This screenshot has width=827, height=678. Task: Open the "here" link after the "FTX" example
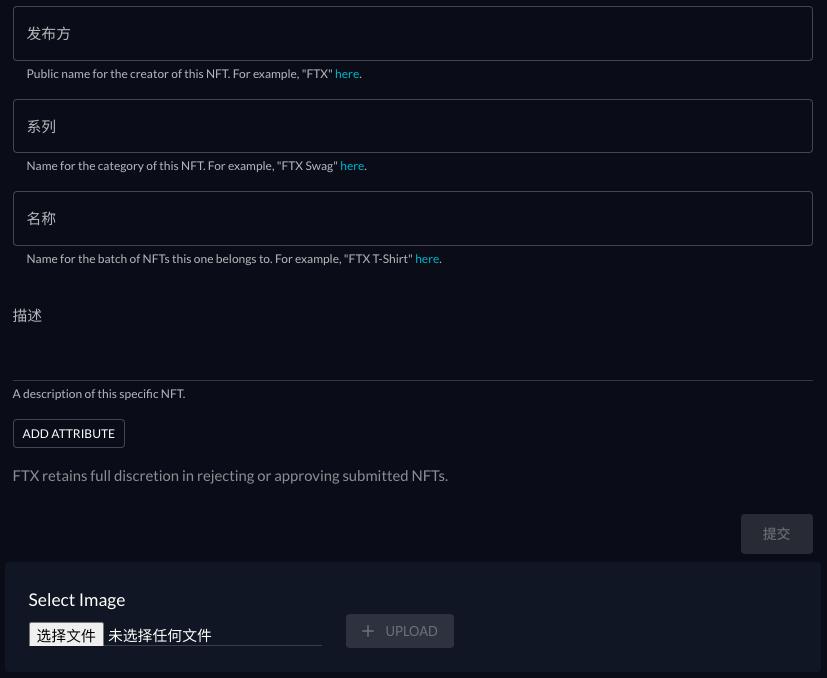(347, 74)
